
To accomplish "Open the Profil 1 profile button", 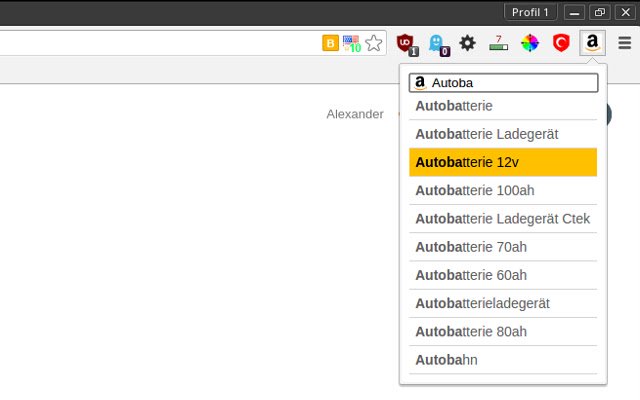I will click(x=530, y=12).
